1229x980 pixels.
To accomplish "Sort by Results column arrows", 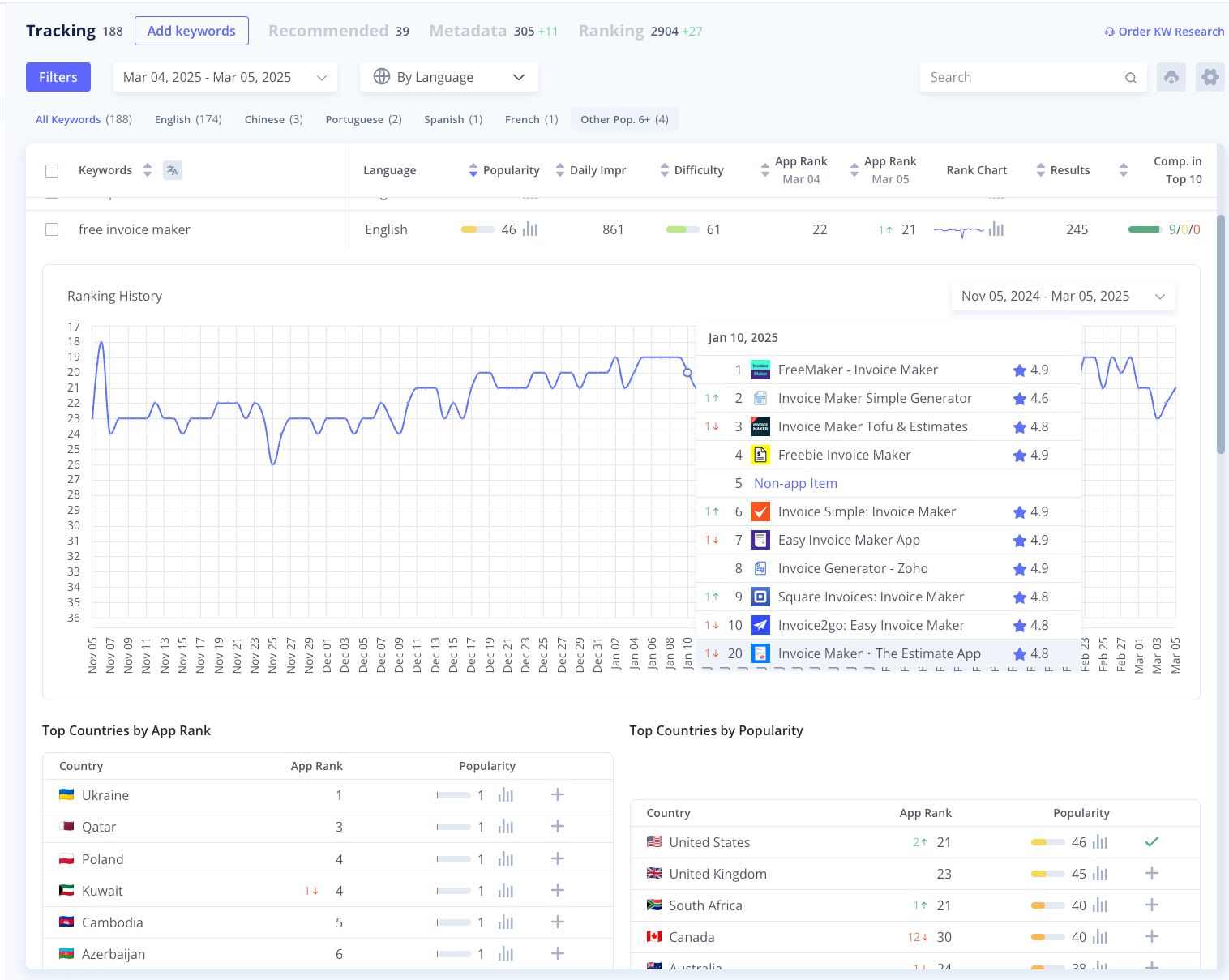I will 1041,170.
